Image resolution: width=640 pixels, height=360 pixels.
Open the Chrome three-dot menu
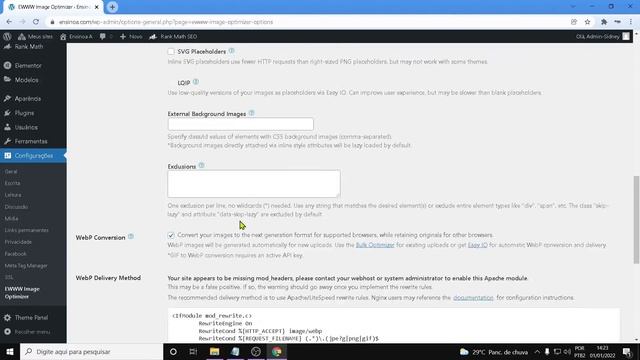pyautogui.click(x=631, y=22)
